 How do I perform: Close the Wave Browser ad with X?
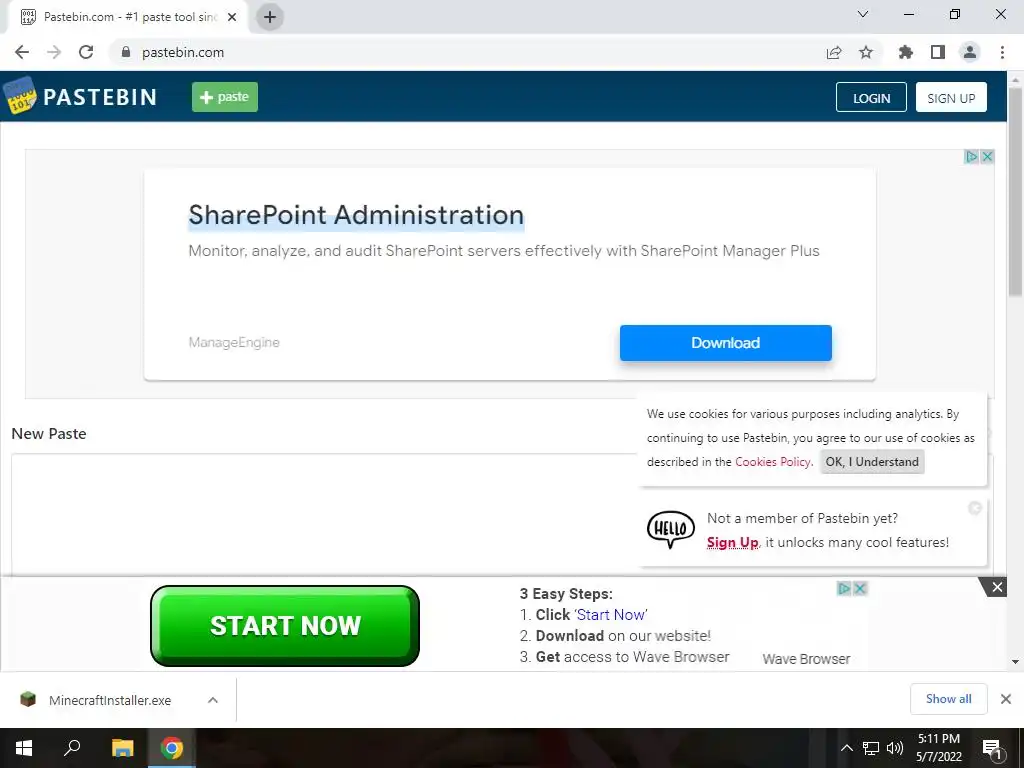tap(860, 588)
